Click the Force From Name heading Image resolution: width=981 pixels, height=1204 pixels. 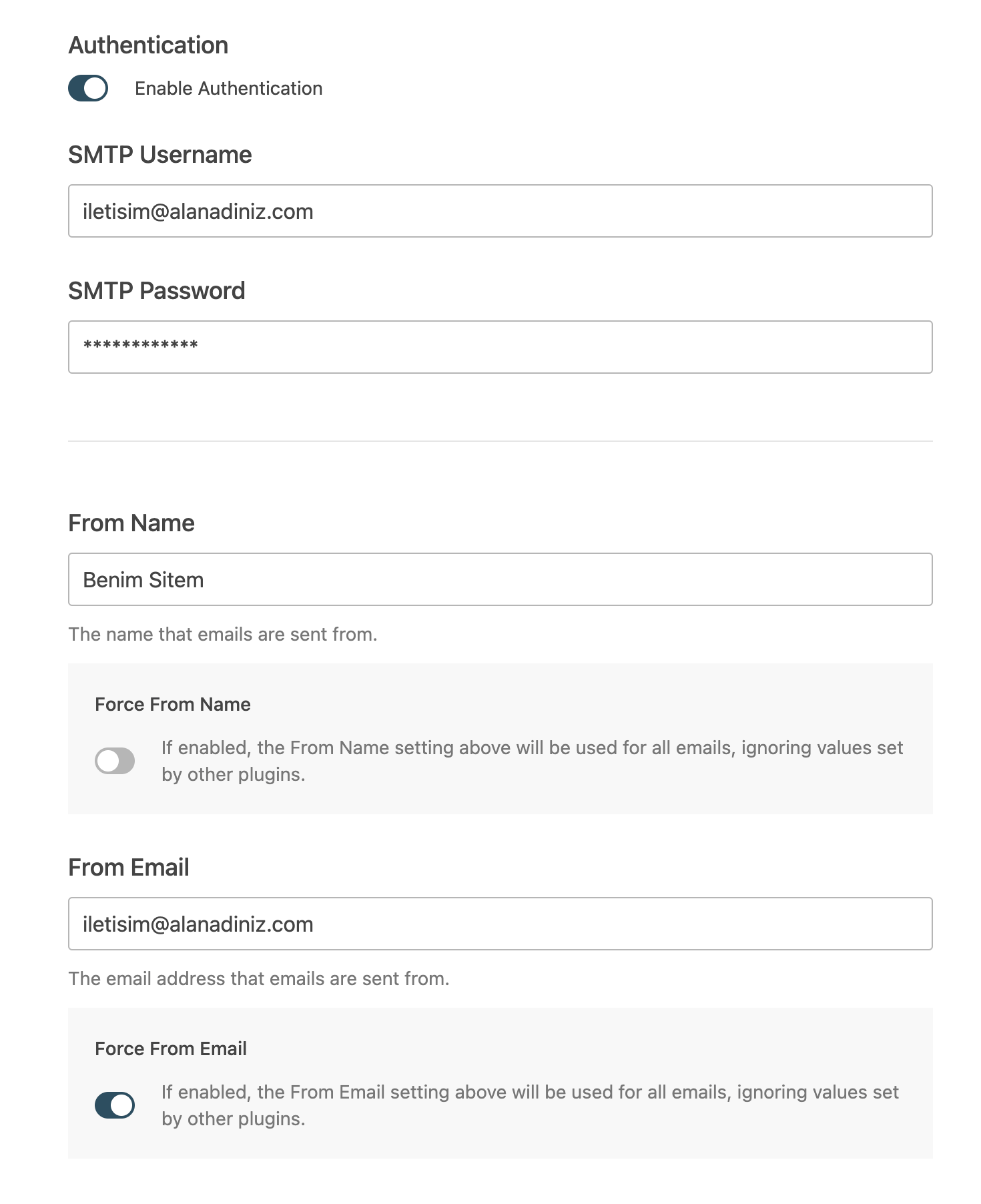(x=173, y=705)
